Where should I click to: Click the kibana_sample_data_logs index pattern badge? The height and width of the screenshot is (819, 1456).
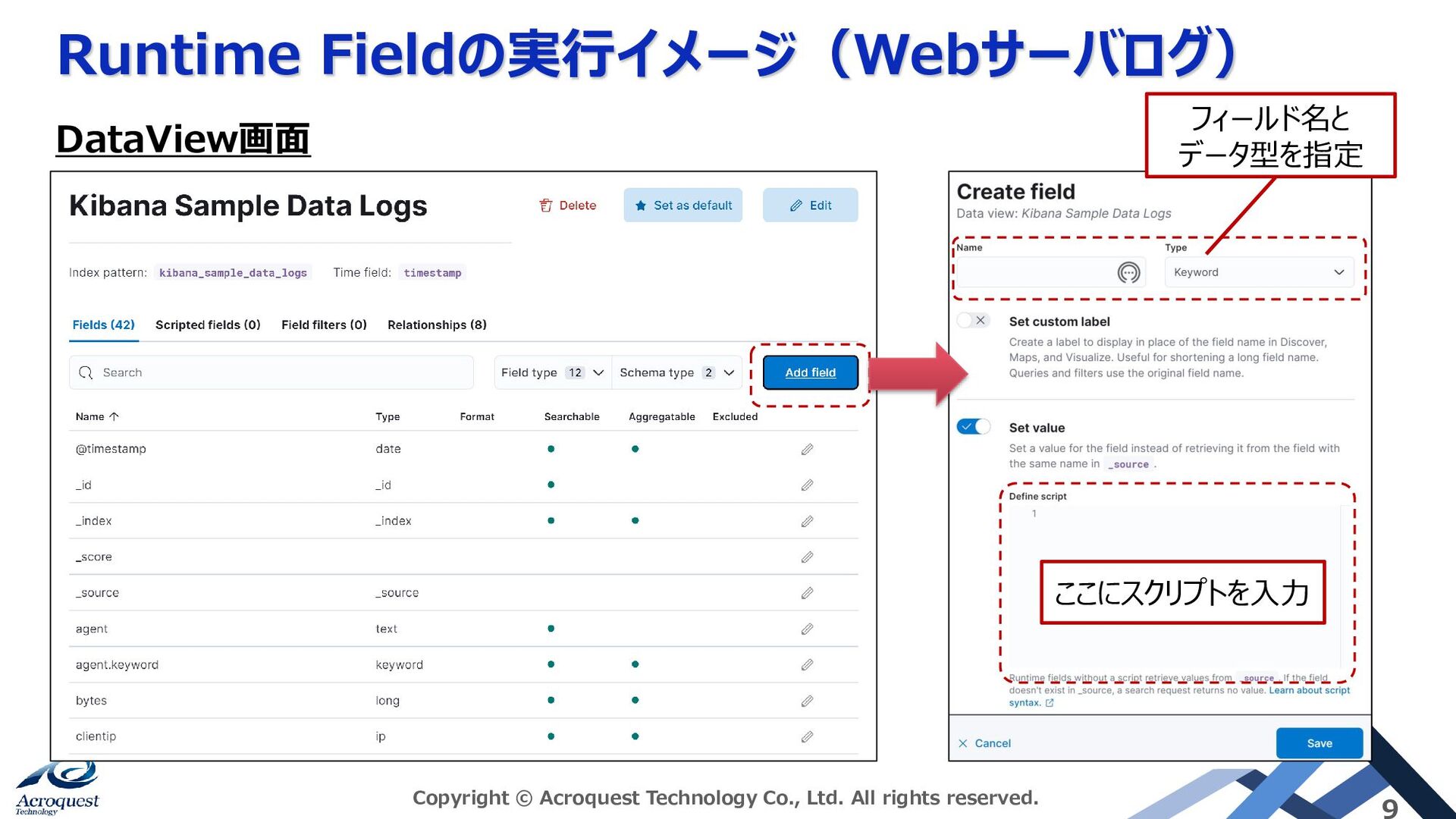(x=233, y=272)
